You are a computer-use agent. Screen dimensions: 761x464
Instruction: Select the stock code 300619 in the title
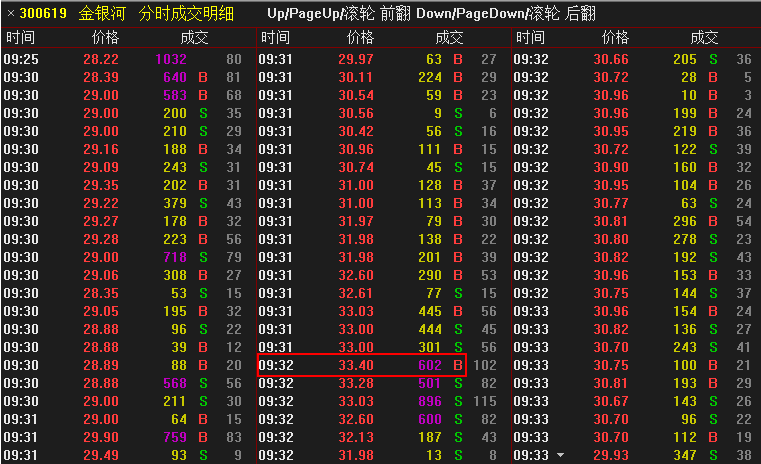coord(43,13)
